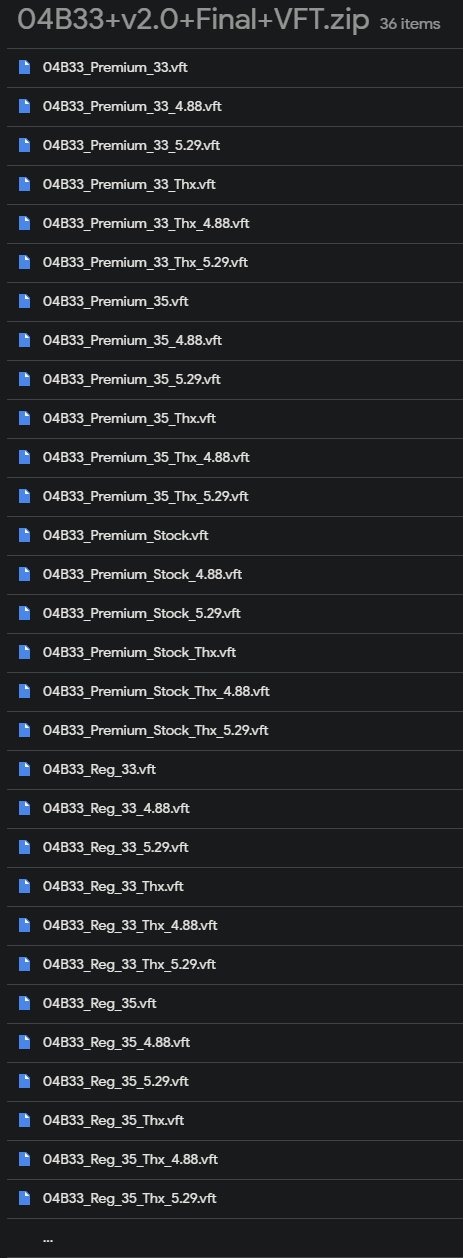Viewport: 463px width, 1258px height.
Task: Select the file icon beside O4B33_Reg_33.vft
Action: pos(24,770)
